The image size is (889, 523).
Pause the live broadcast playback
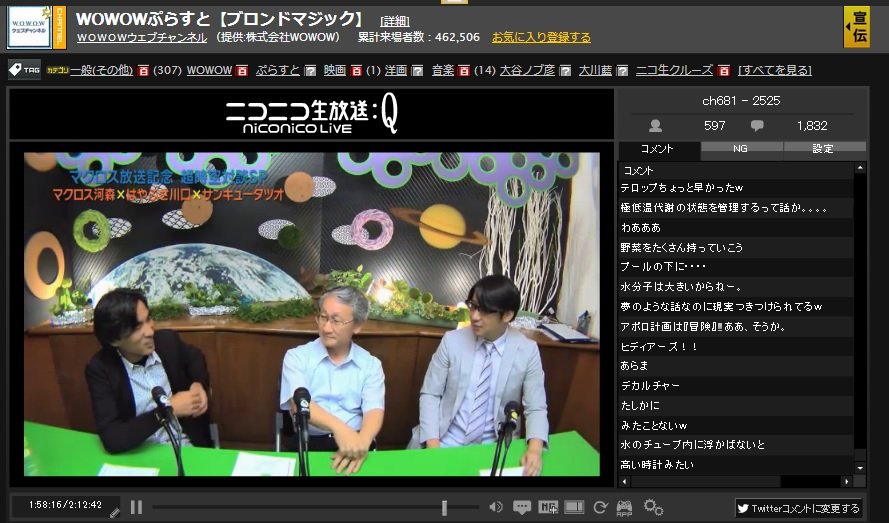click(136, 507)
